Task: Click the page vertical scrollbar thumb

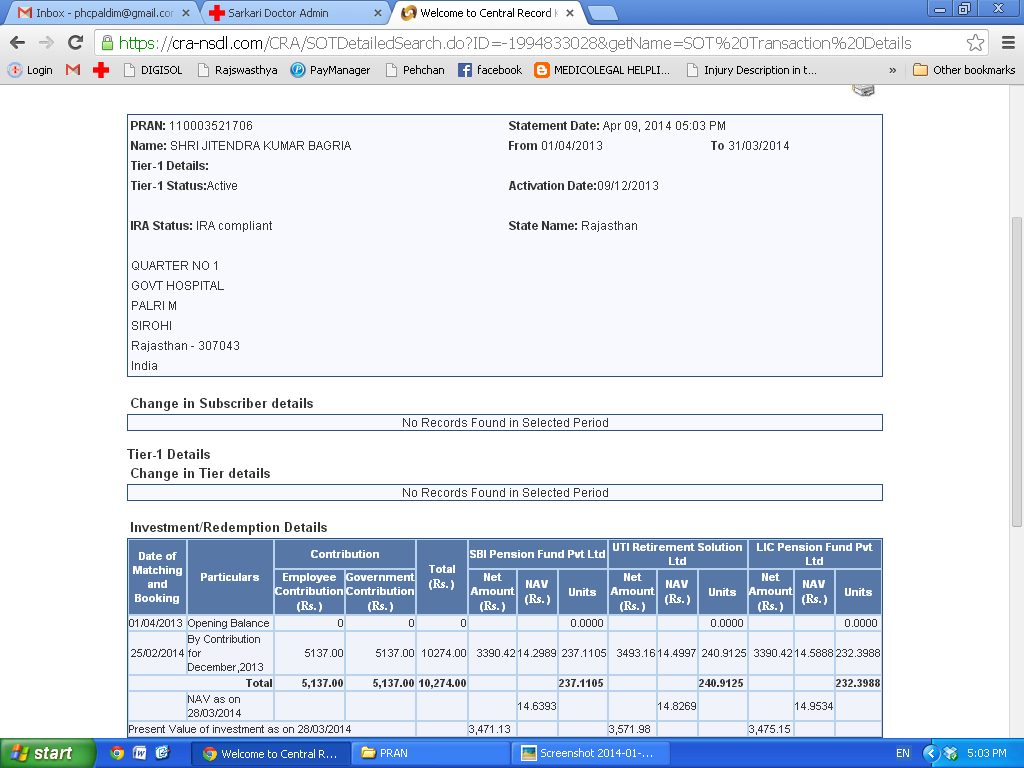Action: tap(1016, 371)
